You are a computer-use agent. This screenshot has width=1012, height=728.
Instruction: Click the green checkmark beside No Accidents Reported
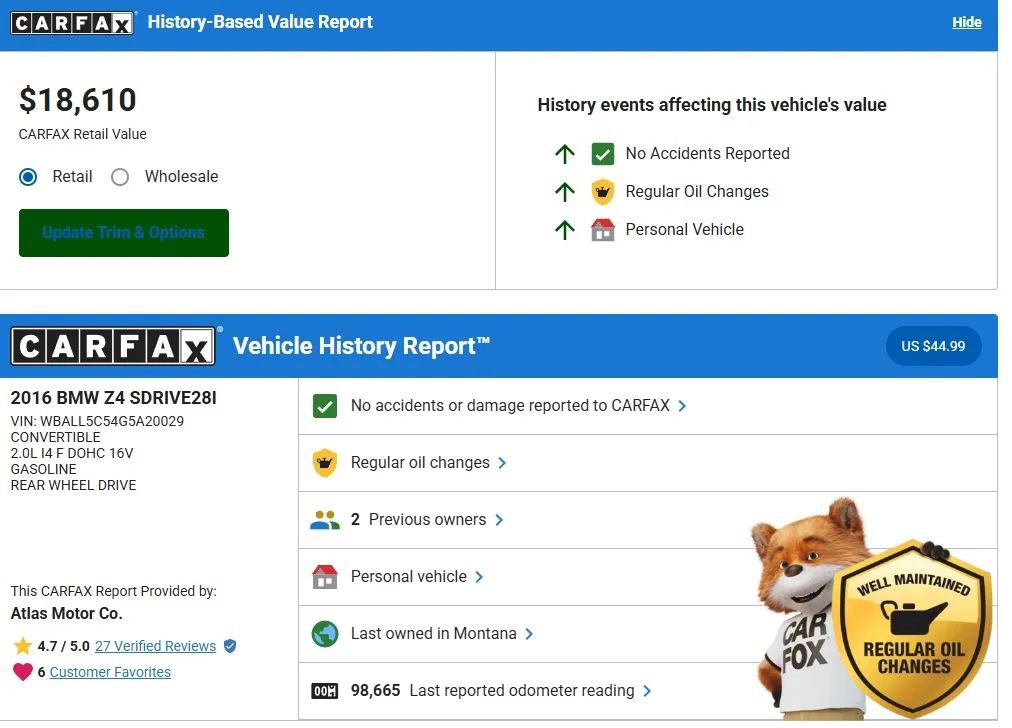click(603, 154)
